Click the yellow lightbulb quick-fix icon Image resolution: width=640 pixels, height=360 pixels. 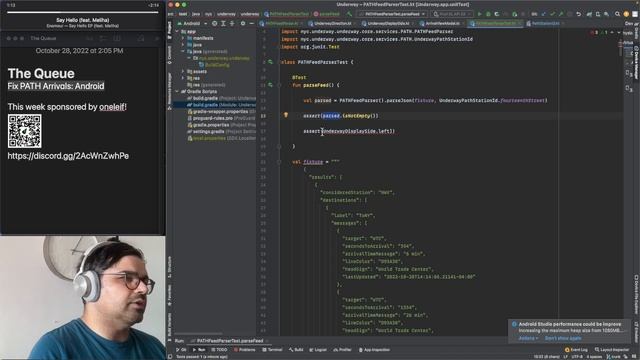click(x=286, y=116)
